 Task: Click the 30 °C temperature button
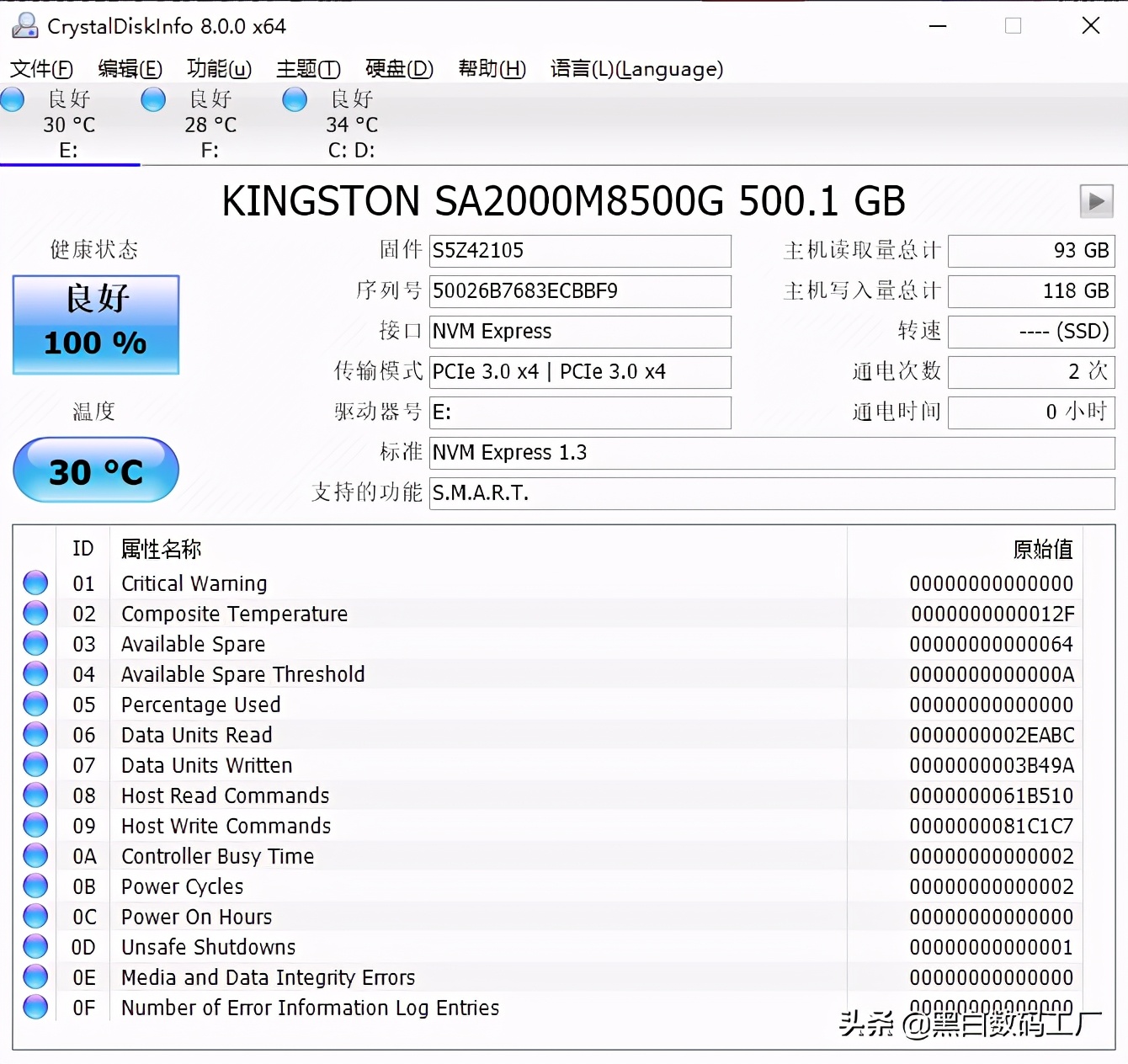pyautogui.click(x=96, y=470)
